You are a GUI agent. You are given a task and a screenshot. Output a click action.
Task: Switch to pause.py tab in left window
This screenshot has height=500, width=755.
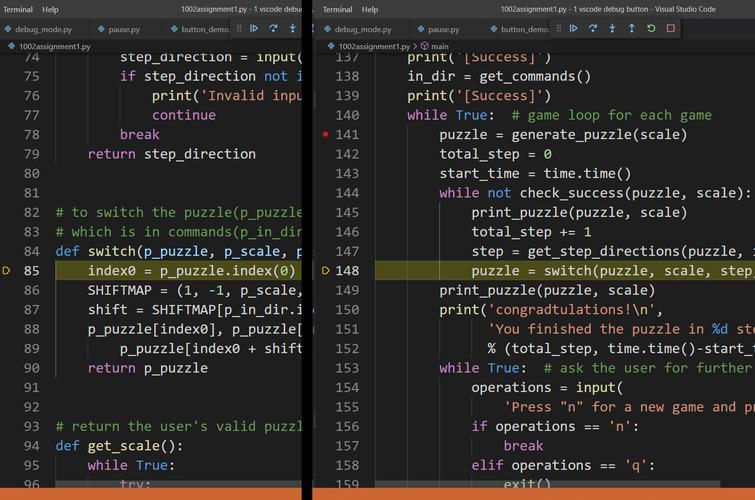point(119,29)
